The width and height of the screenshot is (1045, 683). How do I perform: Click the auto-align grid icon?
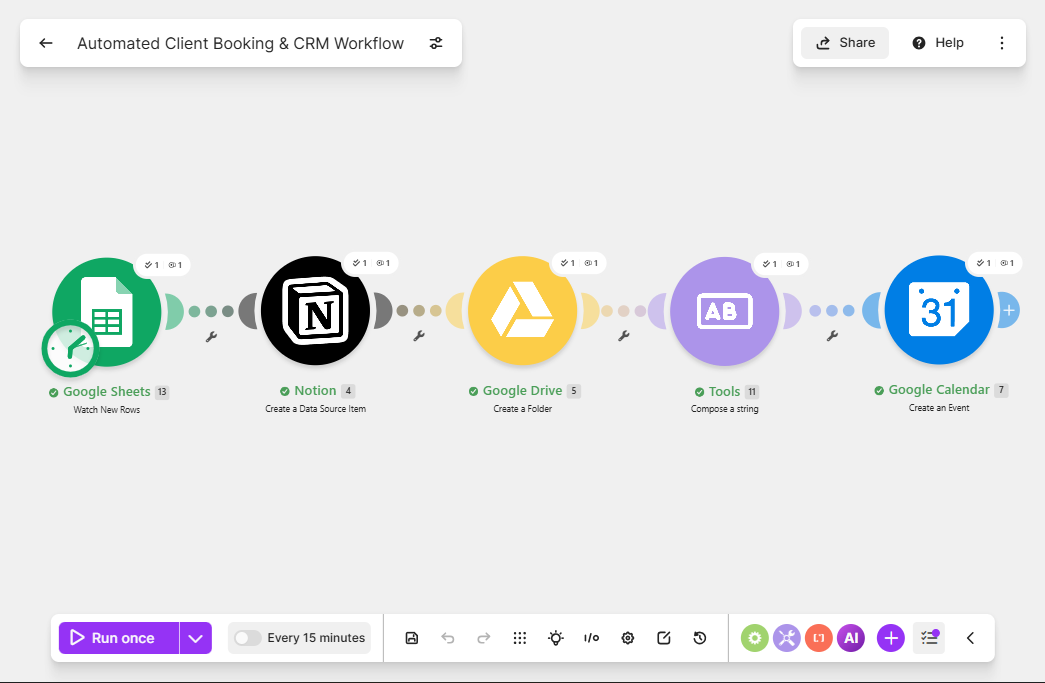point(520,638)
